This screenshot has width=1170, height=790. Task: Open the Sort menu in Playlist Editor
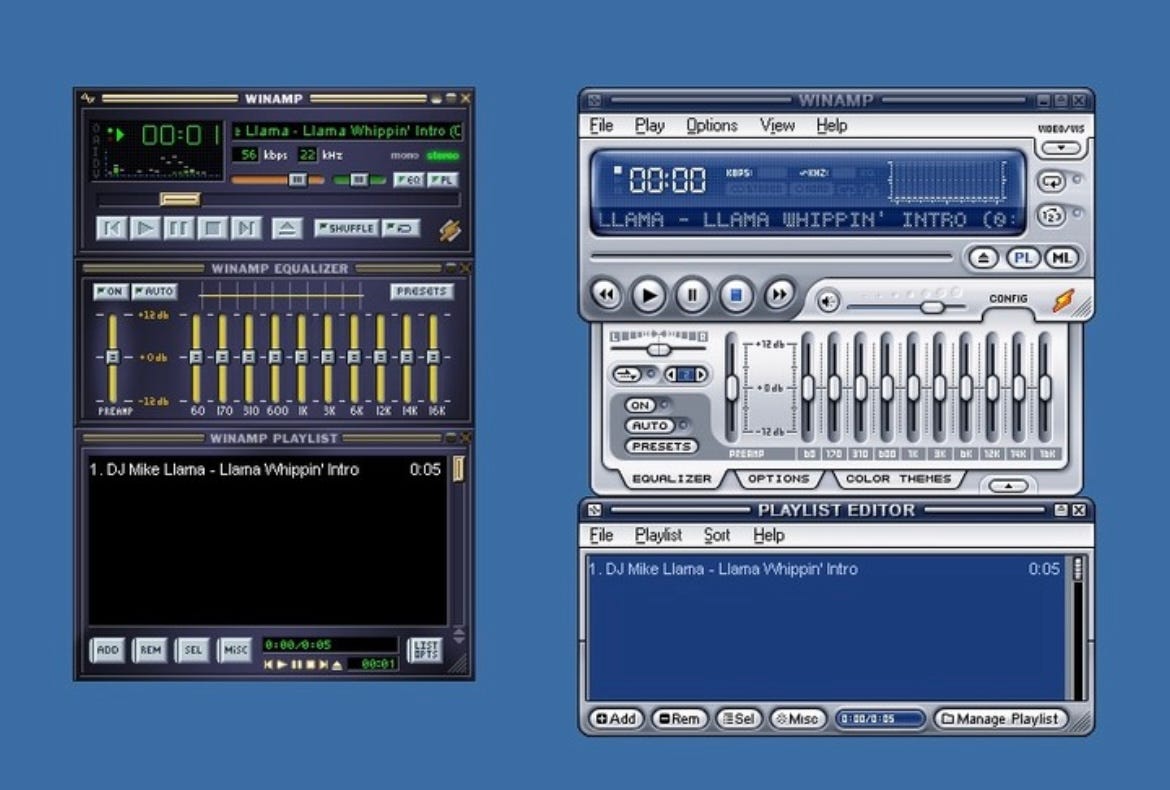(717, 535)
